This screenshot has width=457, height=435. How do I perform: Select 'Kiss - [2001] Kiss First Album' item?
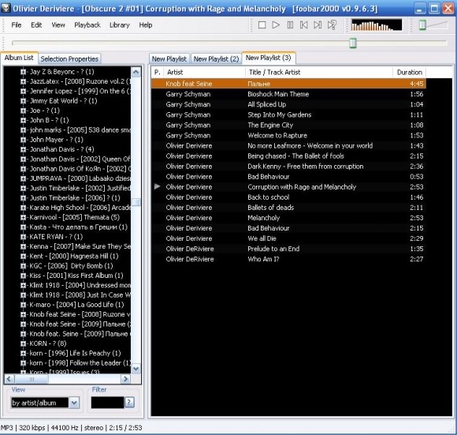[x=76, y=276]
